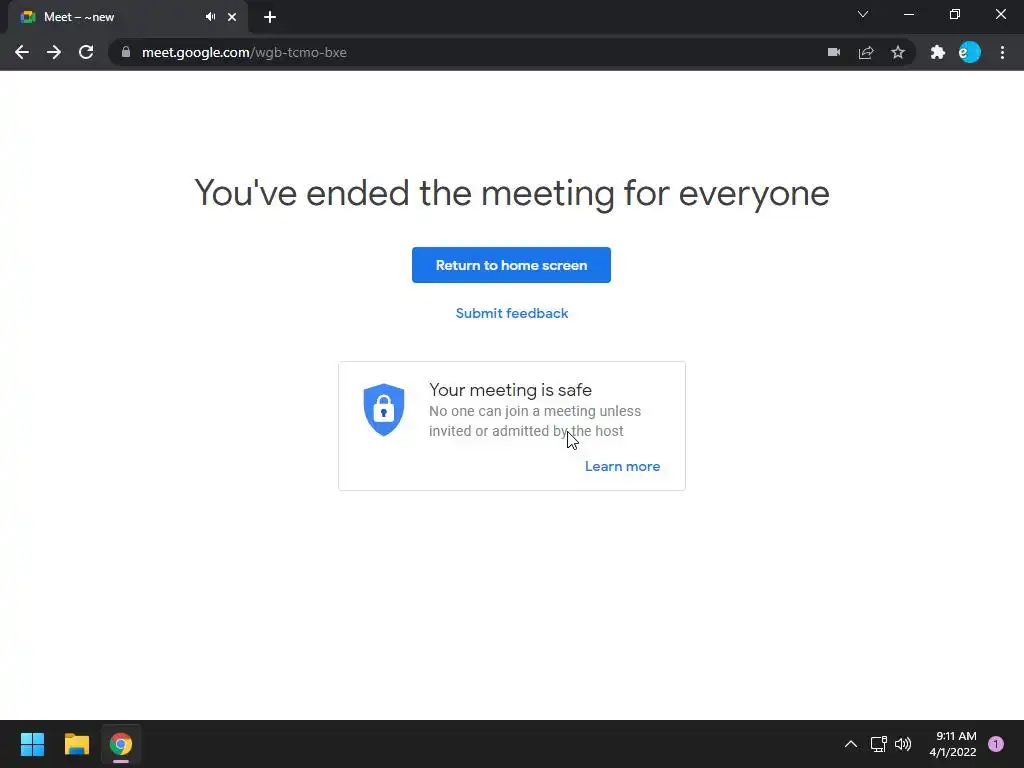
Task: Open the Windows Start menu
Action: 32,744
